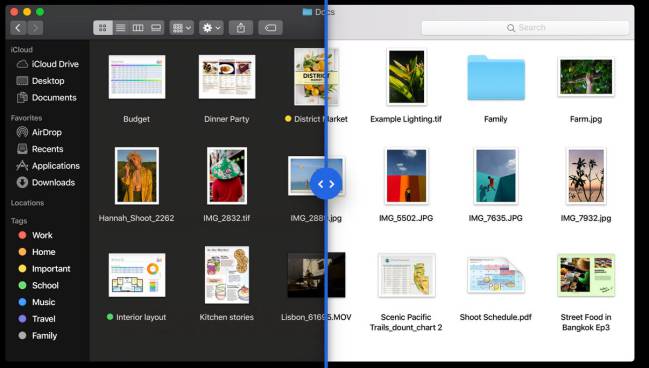The height and width of the screenshot is (368, 649).
Task: Click the blue comparison slider handle
Action: [326, 184]
